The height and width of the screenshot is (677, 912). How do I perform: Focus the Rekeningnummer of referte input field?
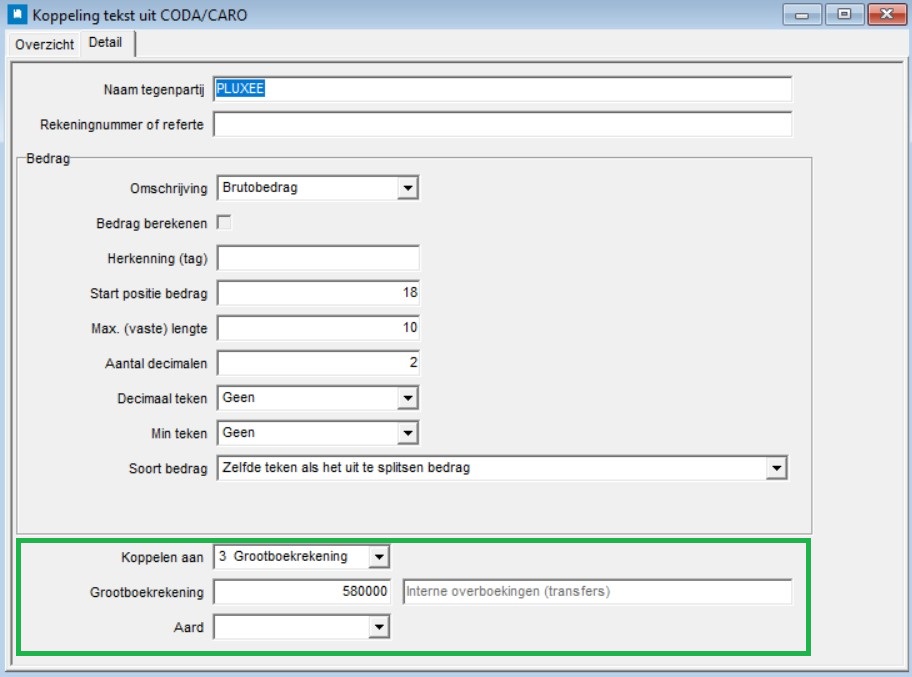tap(503, 125)
